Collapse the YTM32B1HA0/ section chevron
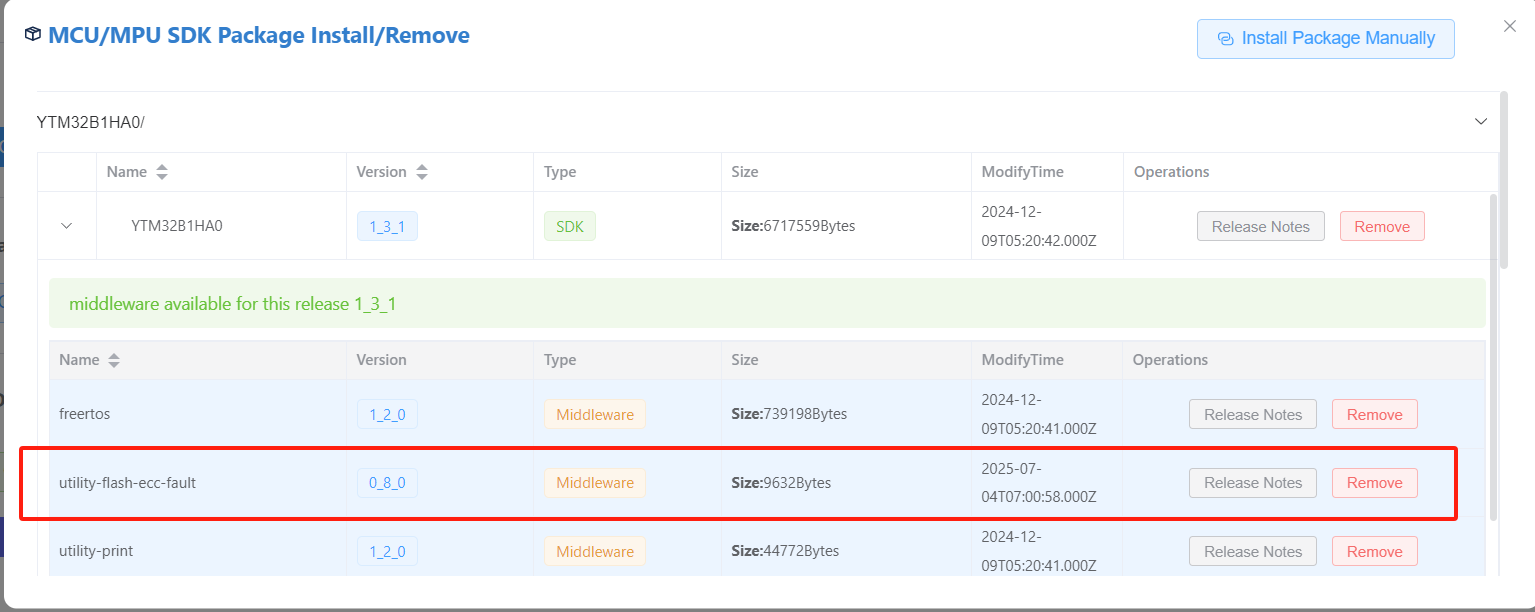1535x612 pixels. (x=1480, y=122)
